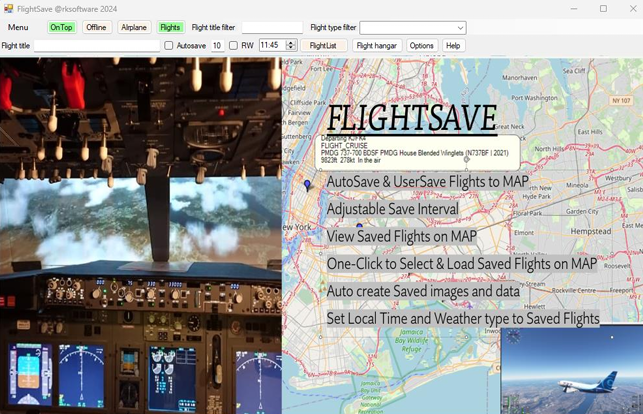This screenshot has width=643, height=414.
Task: Click the Jamaica Bay Wildlife Refuge label
Action: (411, 340)
